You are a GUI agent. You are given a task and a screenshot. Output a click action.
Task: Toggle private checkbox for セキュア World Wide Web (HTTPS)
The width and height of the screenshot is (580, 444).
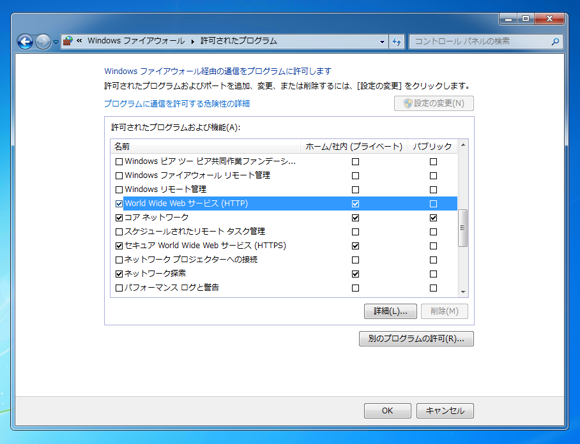coord(355,246)
